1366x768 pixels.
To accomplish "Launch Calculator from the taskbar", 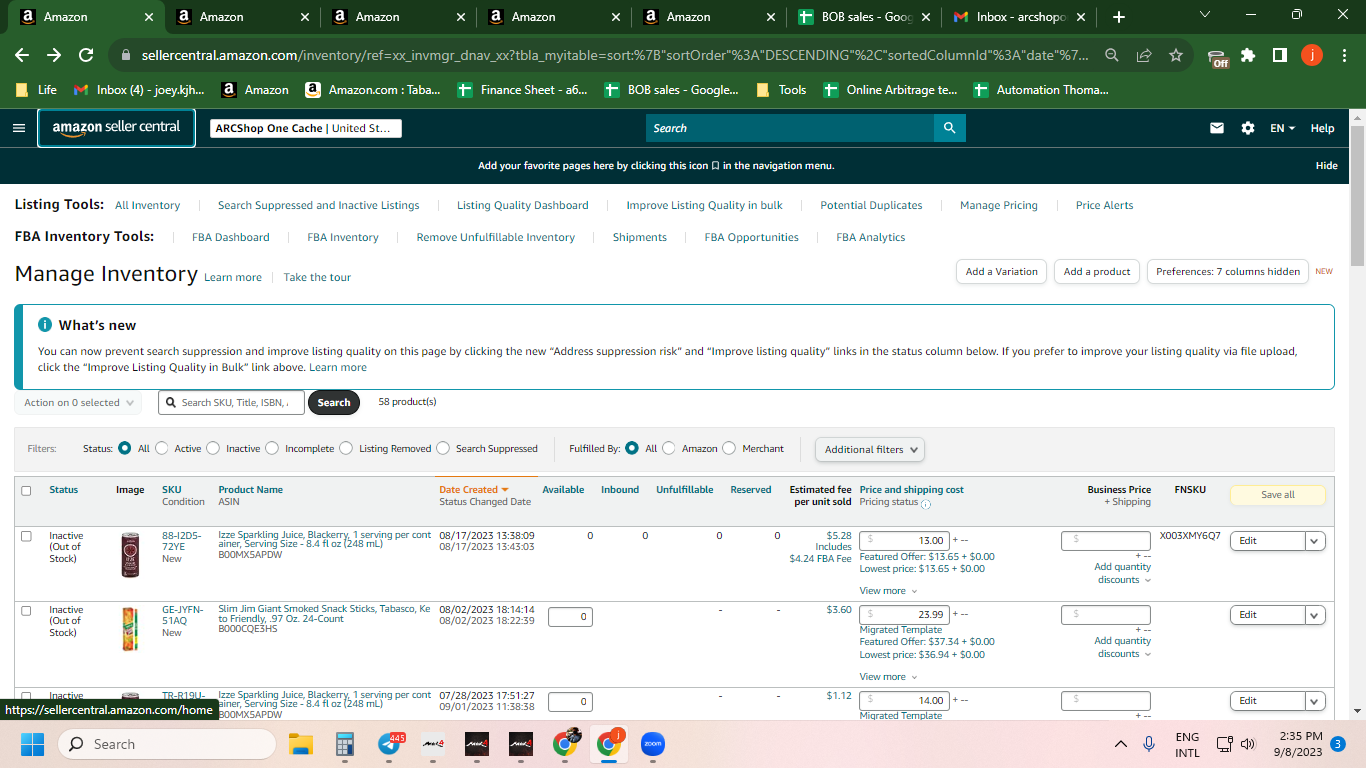I will point(345,744).
